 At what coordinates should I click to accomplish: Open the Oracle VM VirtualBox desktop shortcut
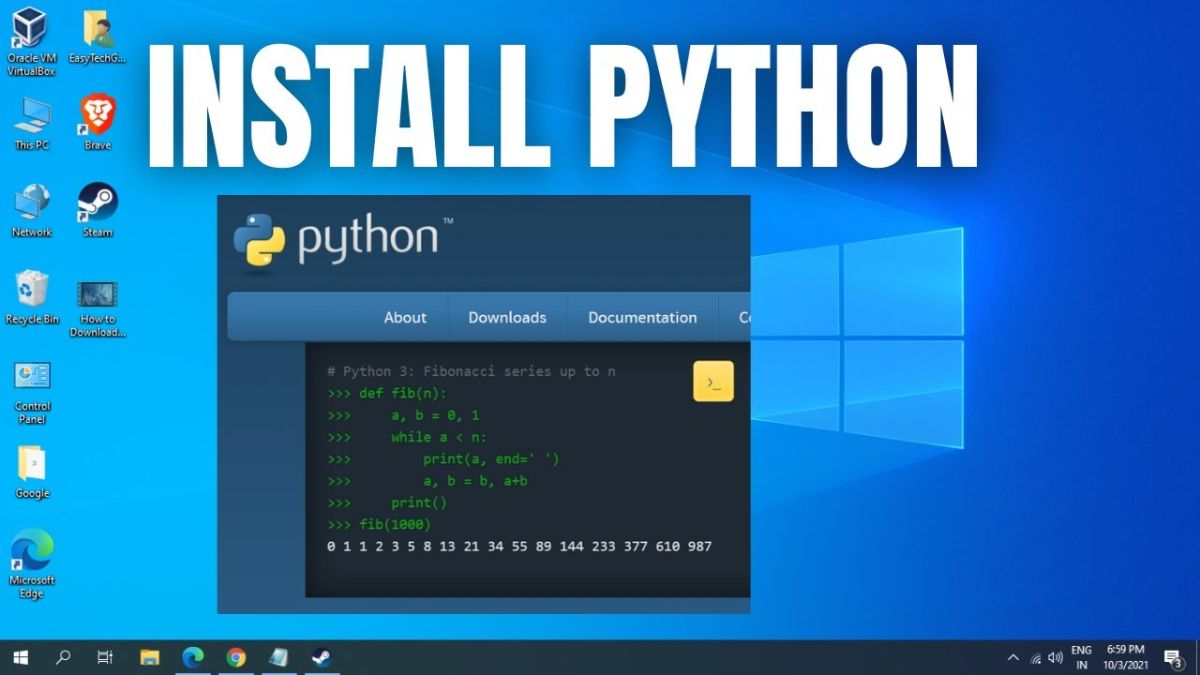tap(31, 30)
